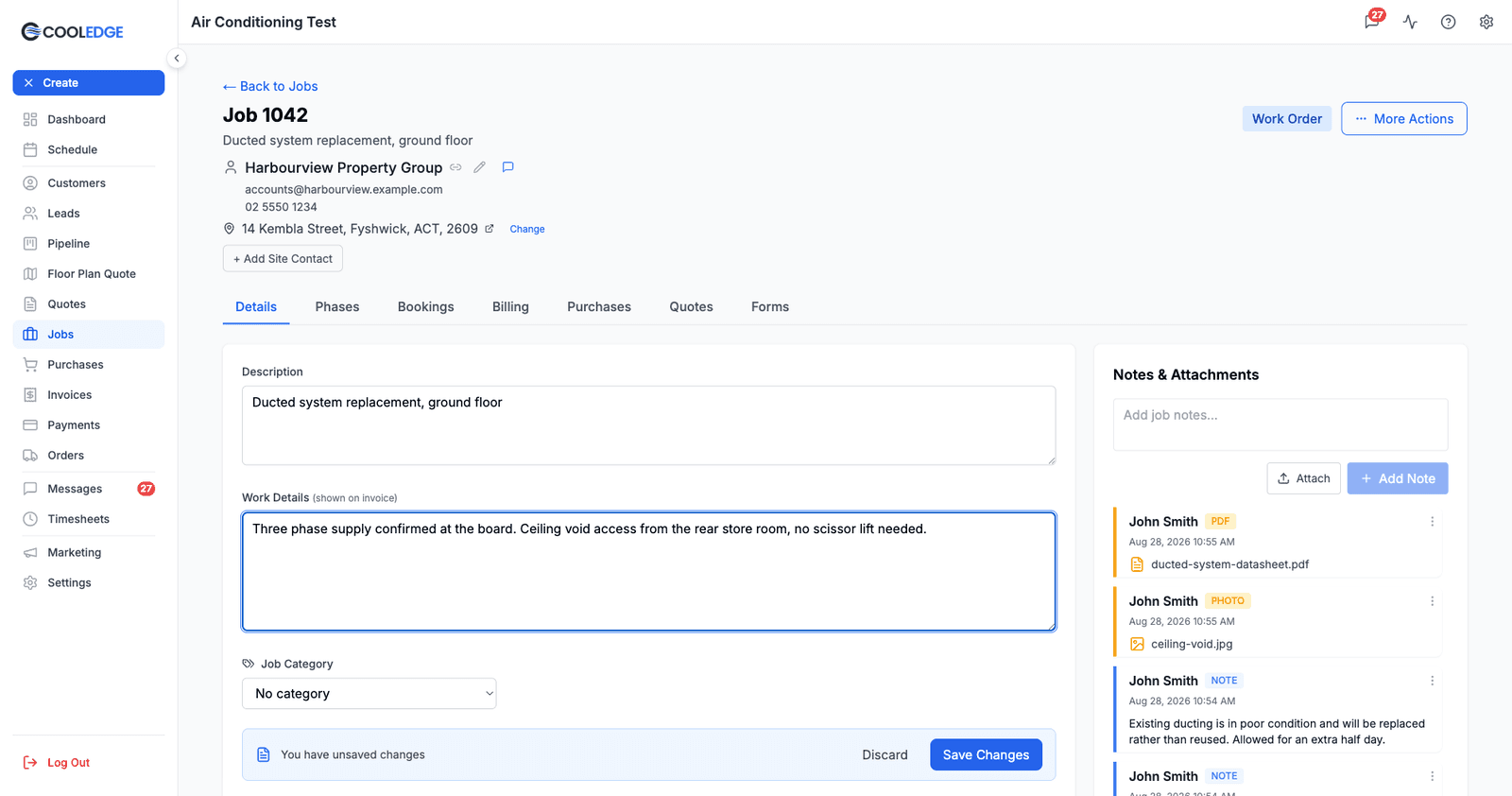The height and width of the screenshot is (796, 1512).
Task: Open the settings gear in top bar
Action: [1486, 22]
